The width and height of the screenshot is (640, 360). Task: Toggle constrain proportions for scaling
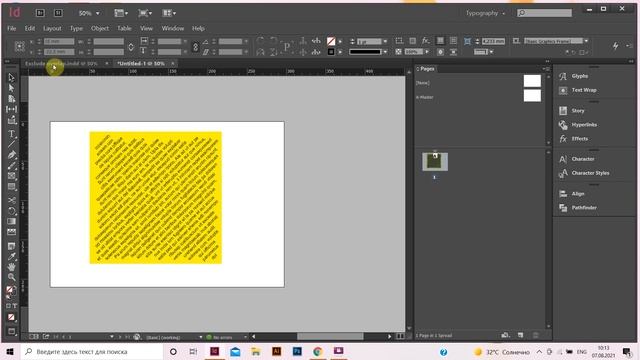pyautogui.click(x=195, y=47)
